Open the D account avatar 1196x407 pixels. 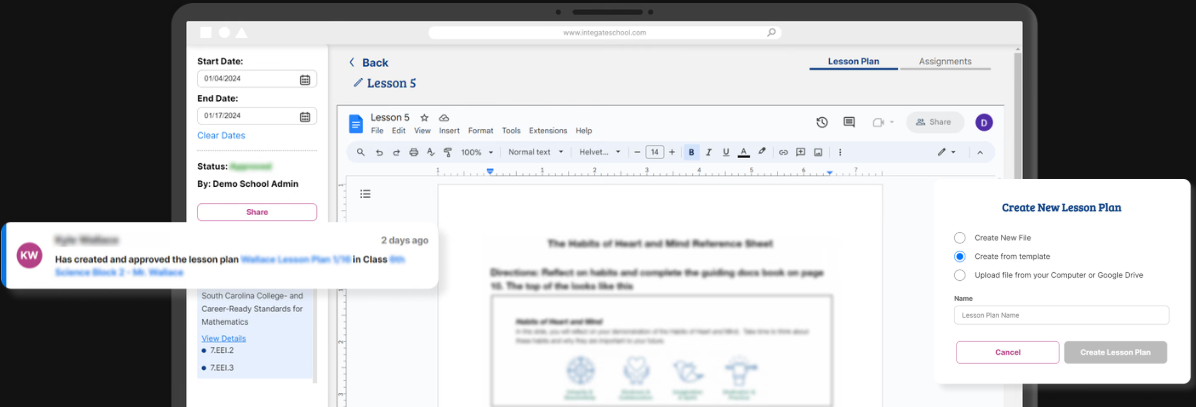pos(984,123)
